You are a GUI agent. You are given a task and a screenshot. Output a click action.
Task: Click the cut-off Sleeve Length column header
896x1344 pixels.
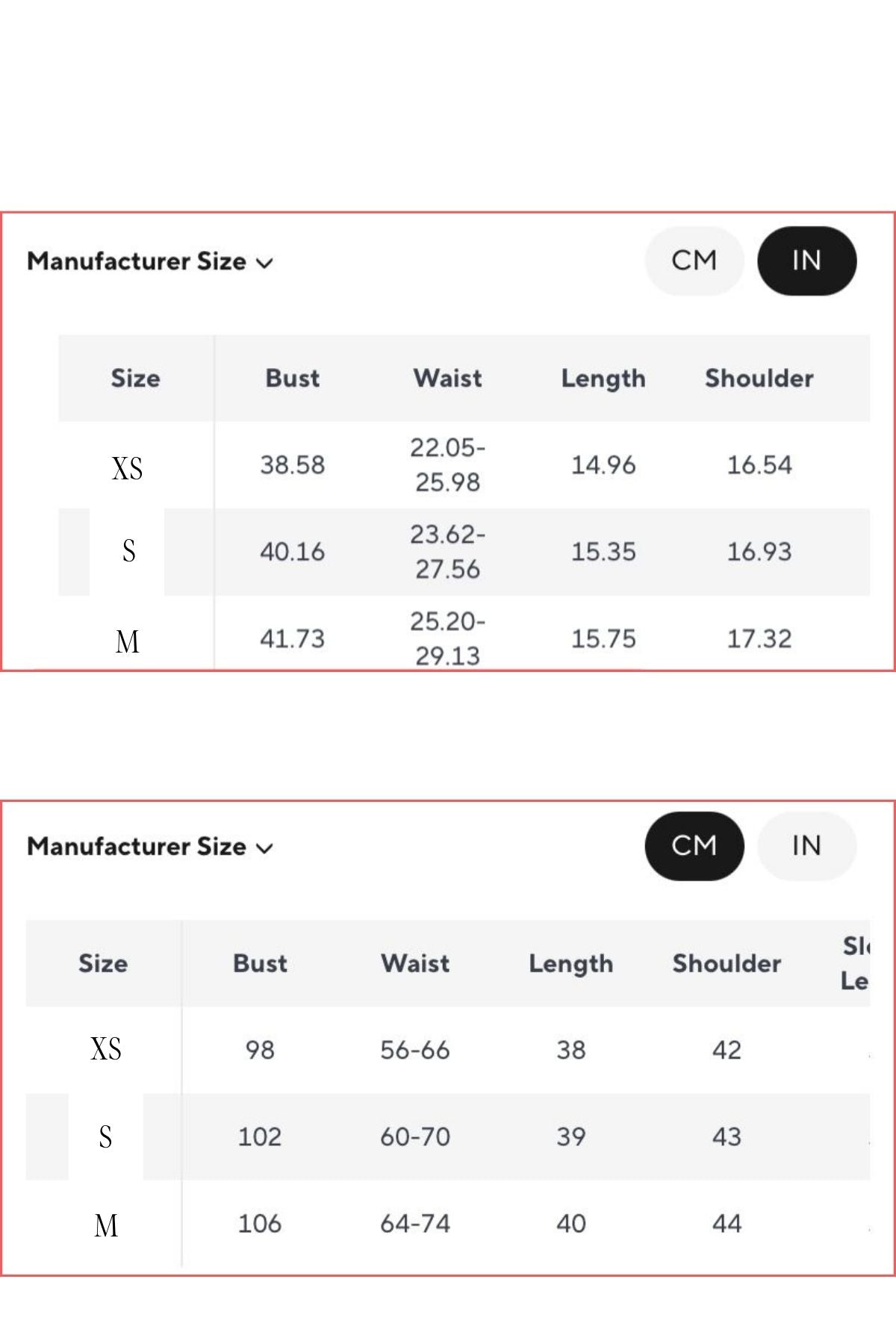click(x=856, y=963)
